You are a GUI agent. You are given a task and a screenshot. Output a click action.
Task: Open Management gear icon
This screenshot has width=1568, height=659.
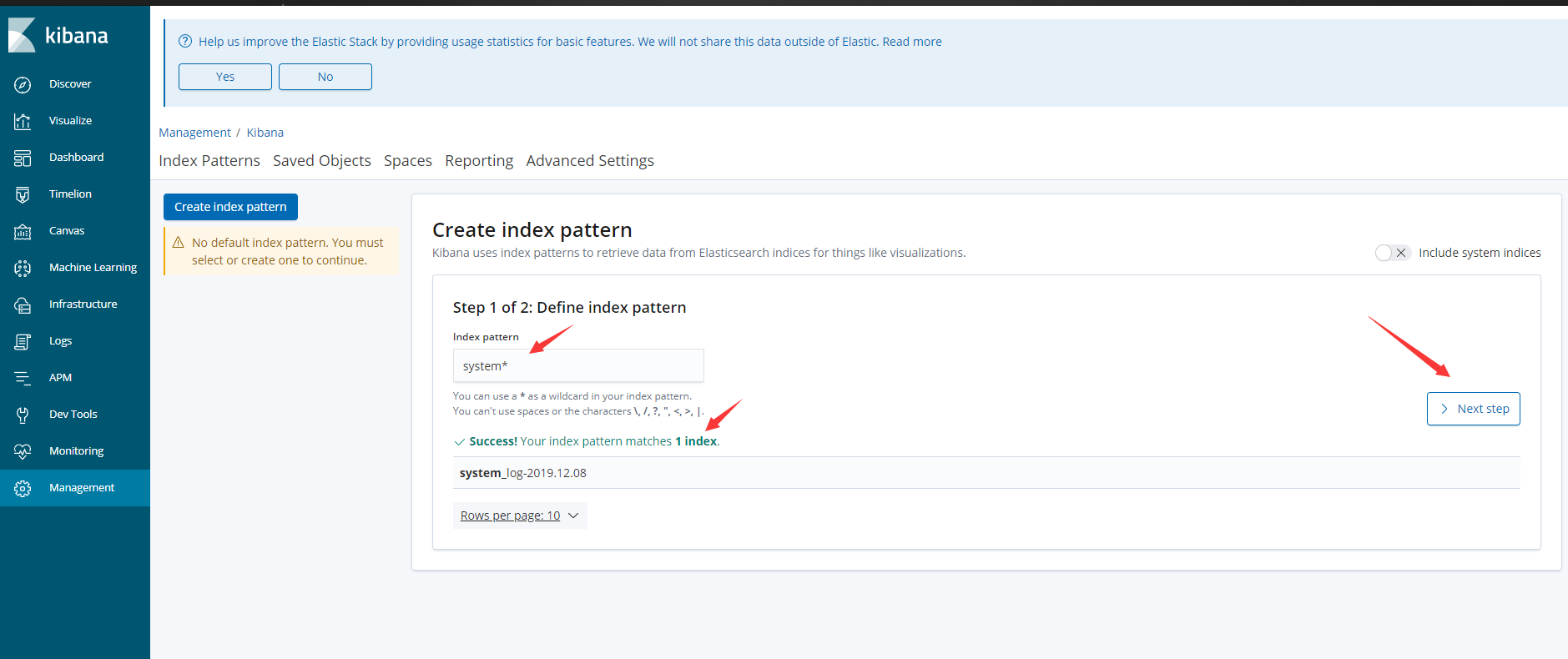[x=23, y=488]
